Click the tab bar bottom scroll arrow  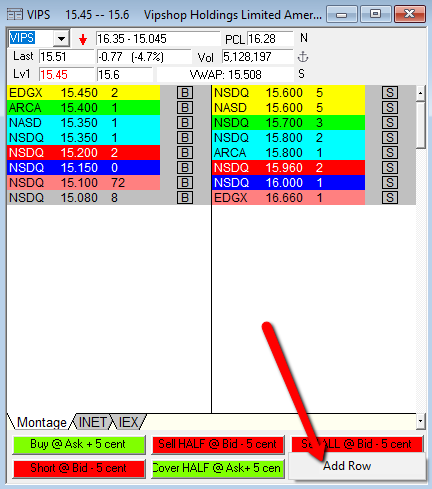[420, 421]
